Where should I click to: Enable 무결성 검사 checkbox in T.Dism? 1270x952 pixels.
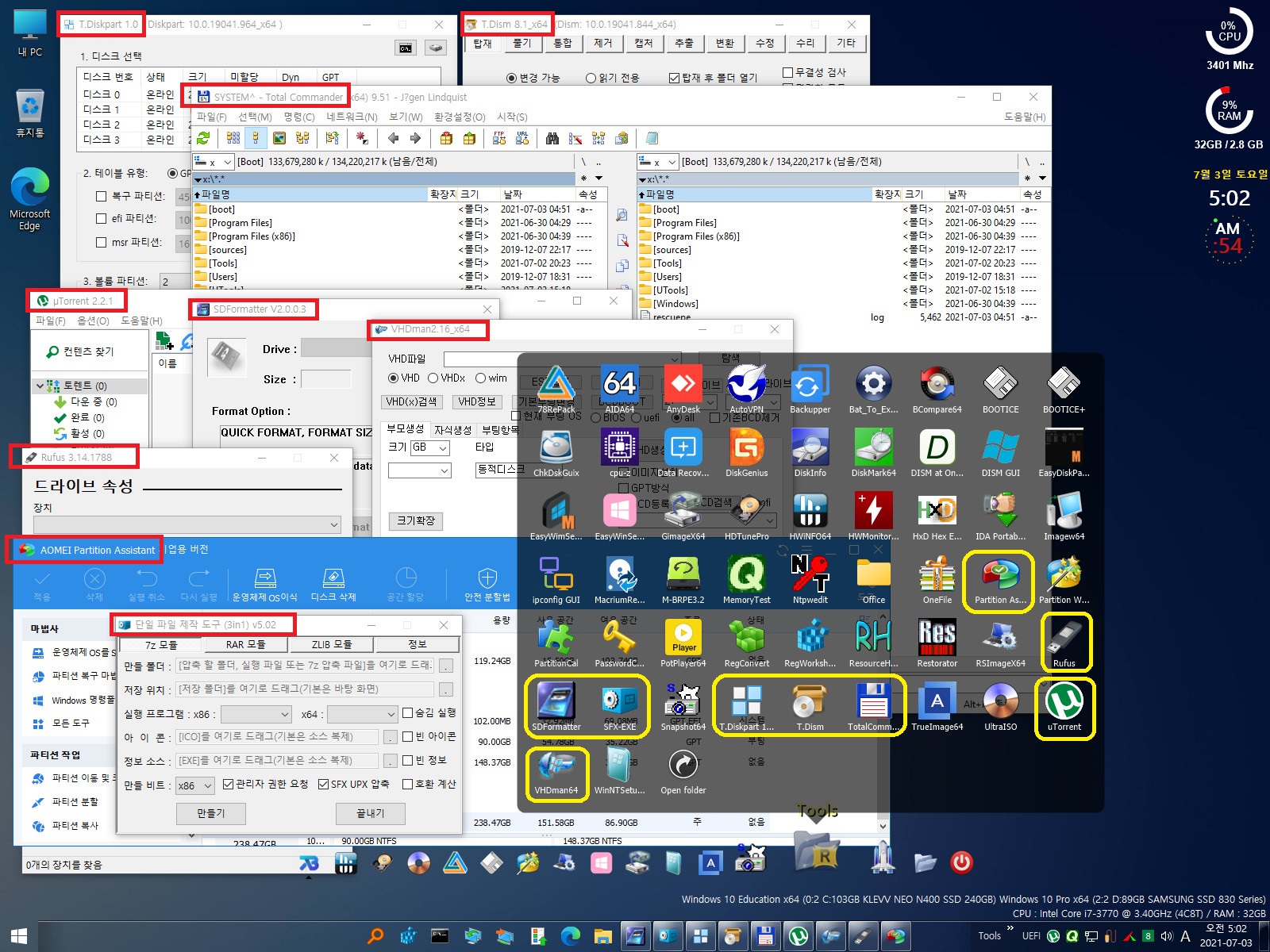point(787,72)
